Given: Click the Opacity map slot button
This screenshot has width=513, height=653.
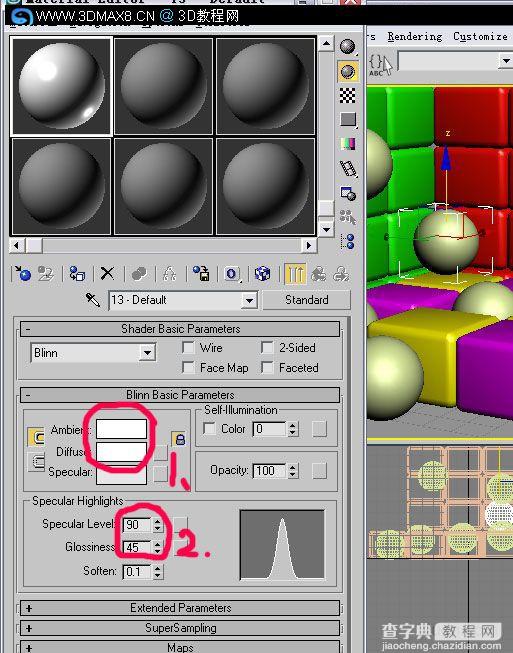Looking at the screenshot, I should 319,471.
